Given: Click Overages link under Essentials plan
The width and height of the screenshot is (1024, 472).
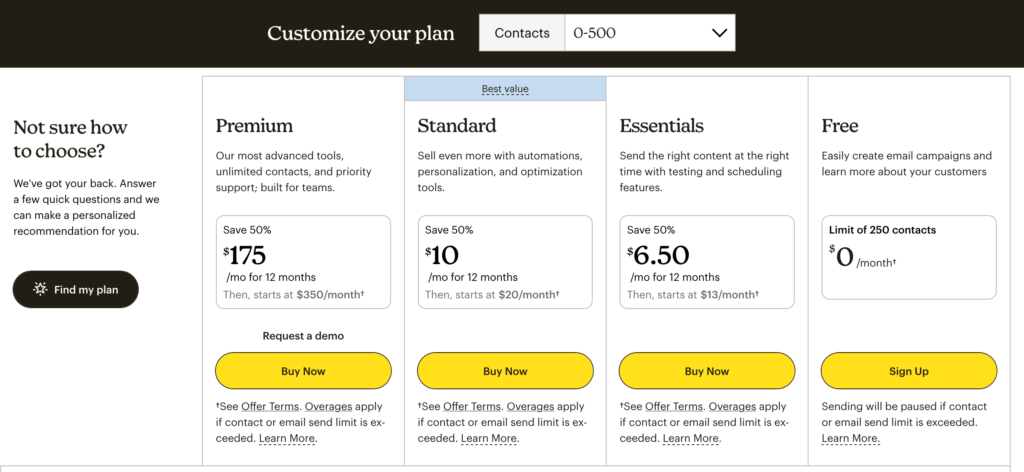Looking at the screenshot, I should (x=734, y=407).
